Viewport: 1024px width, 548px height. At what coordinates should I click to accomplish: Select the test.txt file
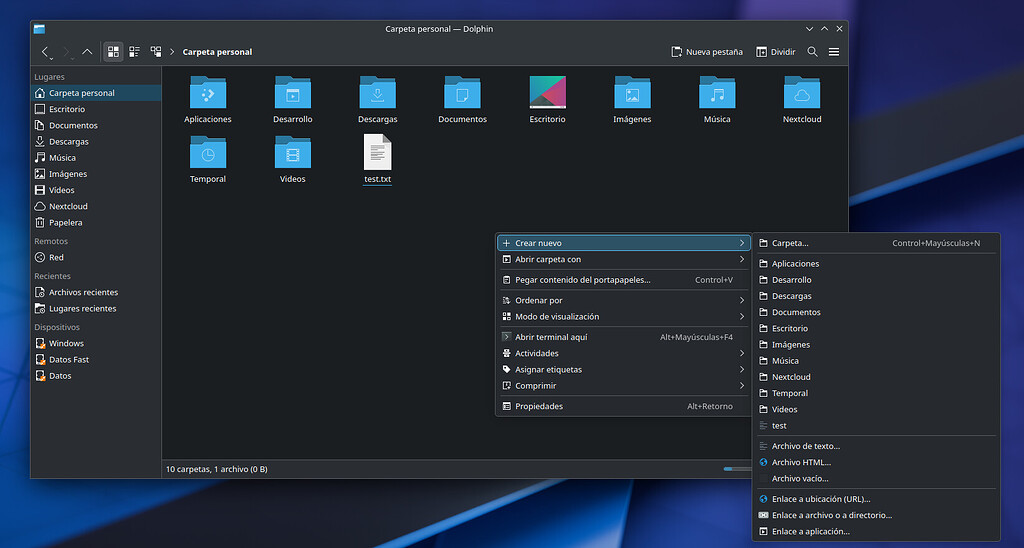pyautogui.click(x=377, y=158)
